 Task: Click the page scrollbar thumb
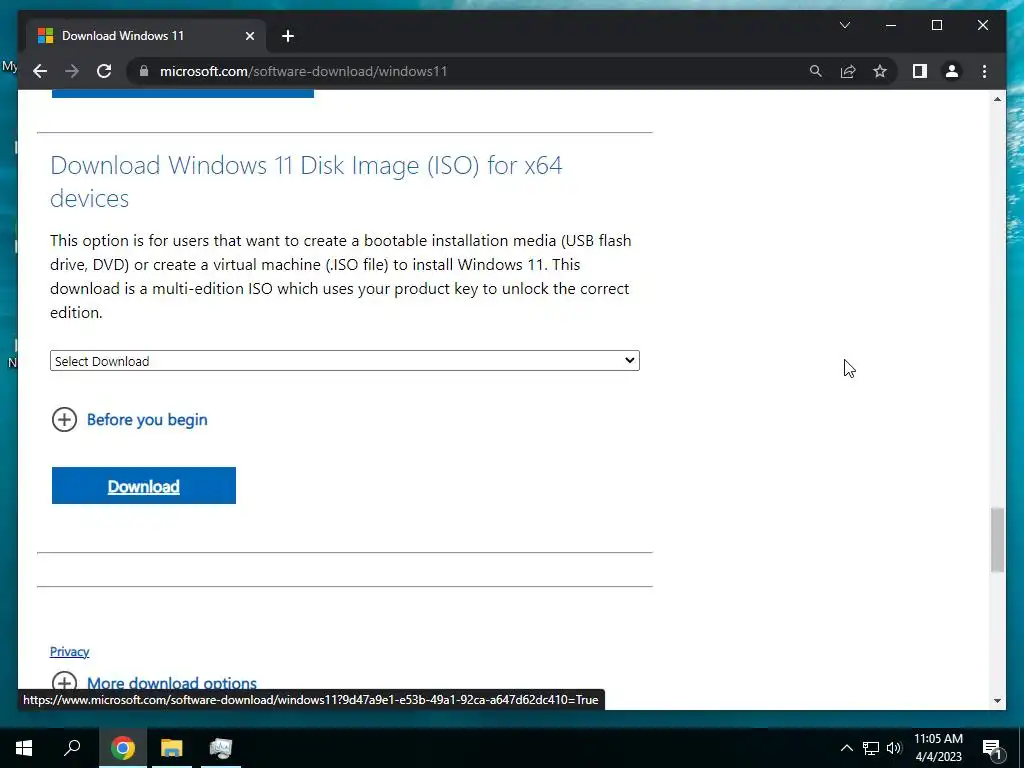[x=997, y=539]
